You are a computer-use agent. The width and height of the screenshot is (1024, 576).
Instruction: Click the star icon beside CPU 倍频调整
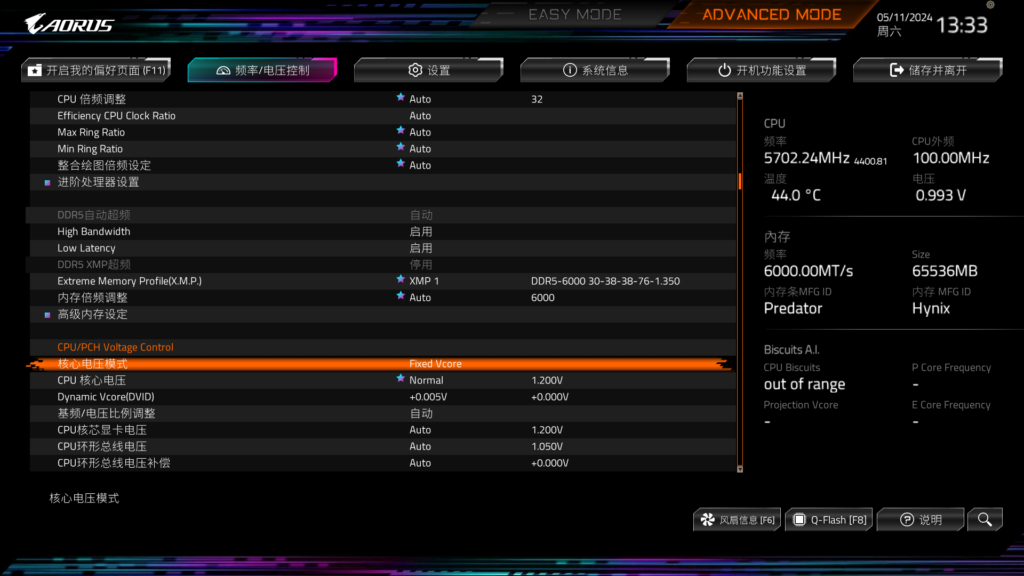401,98
